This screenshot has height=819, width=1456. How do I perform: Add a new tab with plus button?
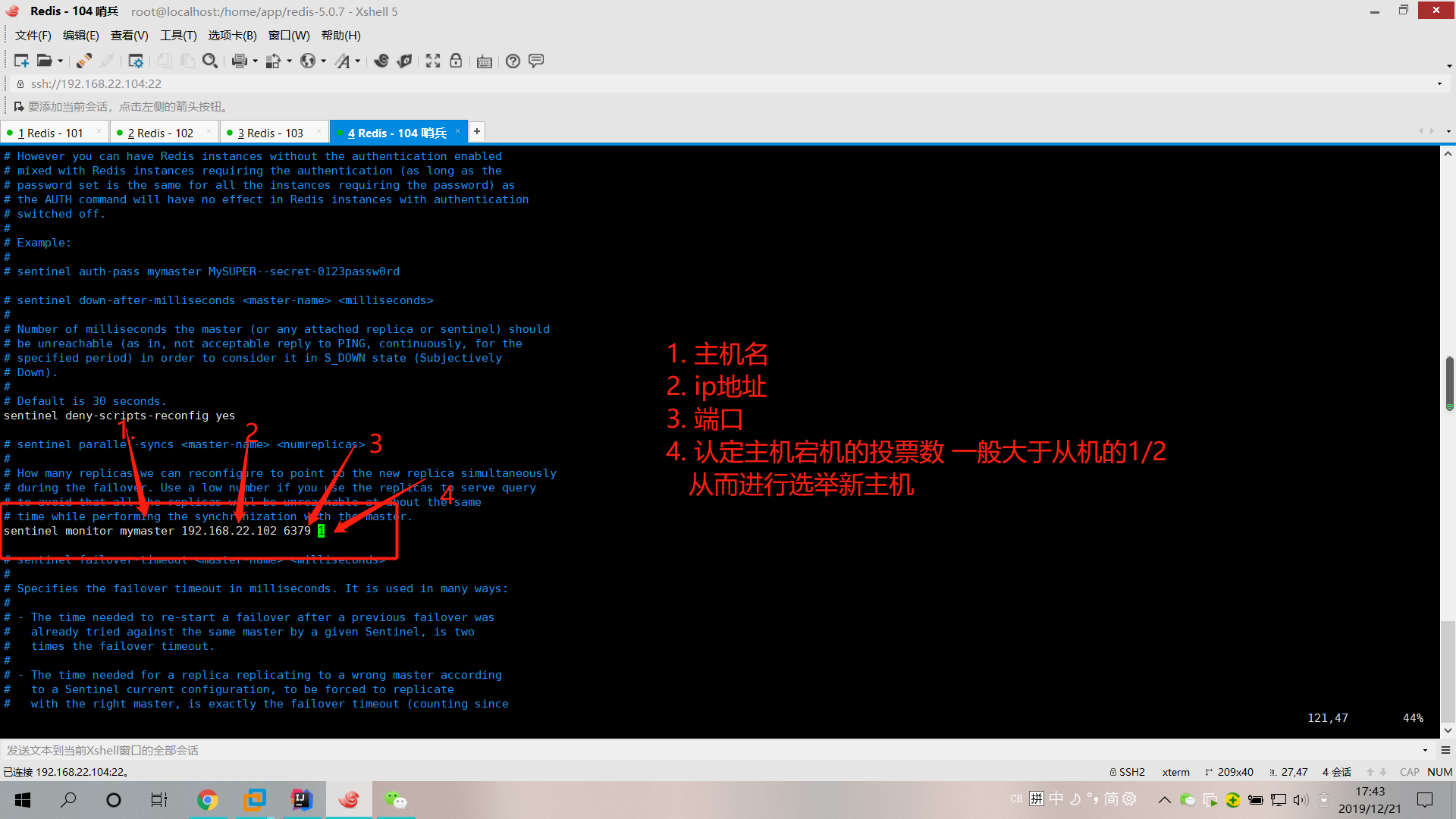pos(477,131)
